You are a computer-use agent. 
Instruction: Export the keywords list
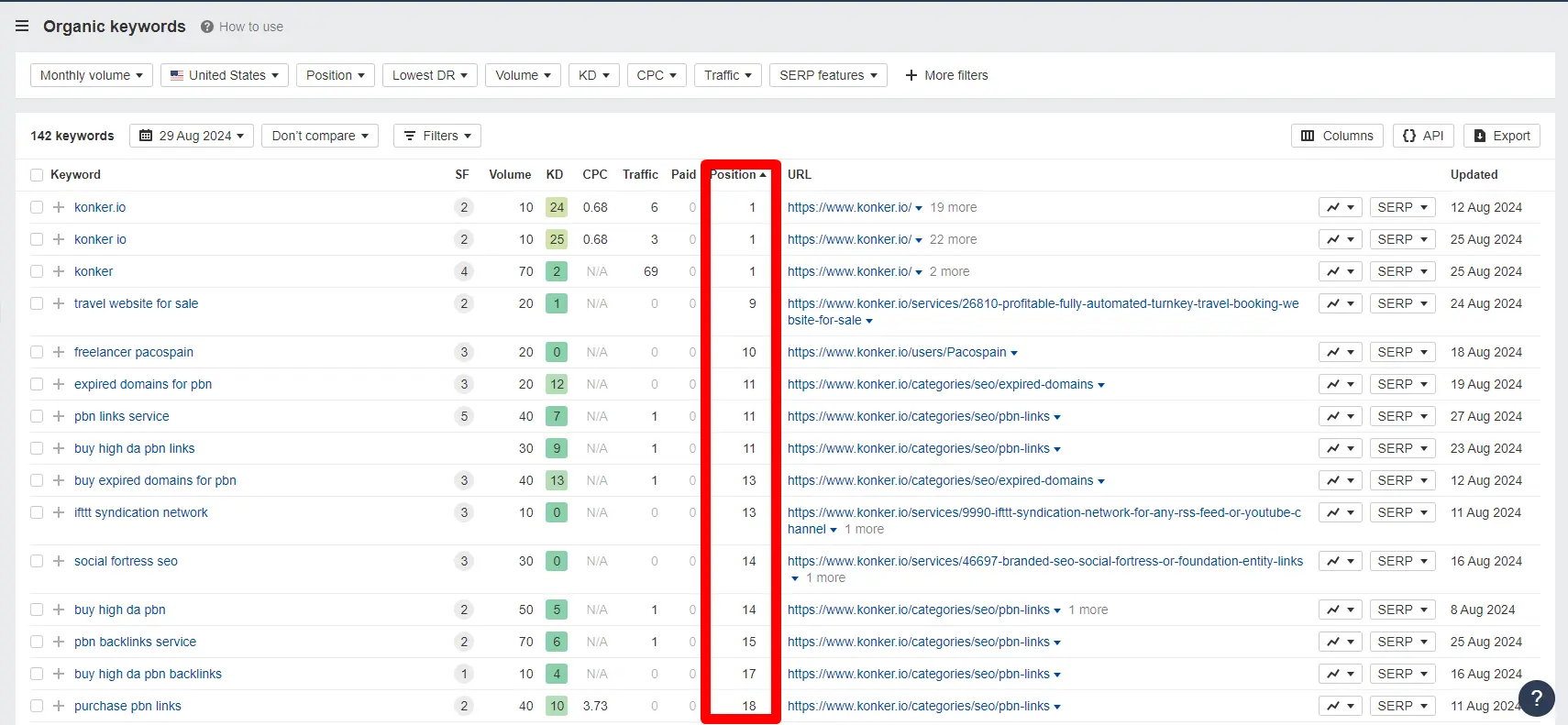click(1502, 136)
